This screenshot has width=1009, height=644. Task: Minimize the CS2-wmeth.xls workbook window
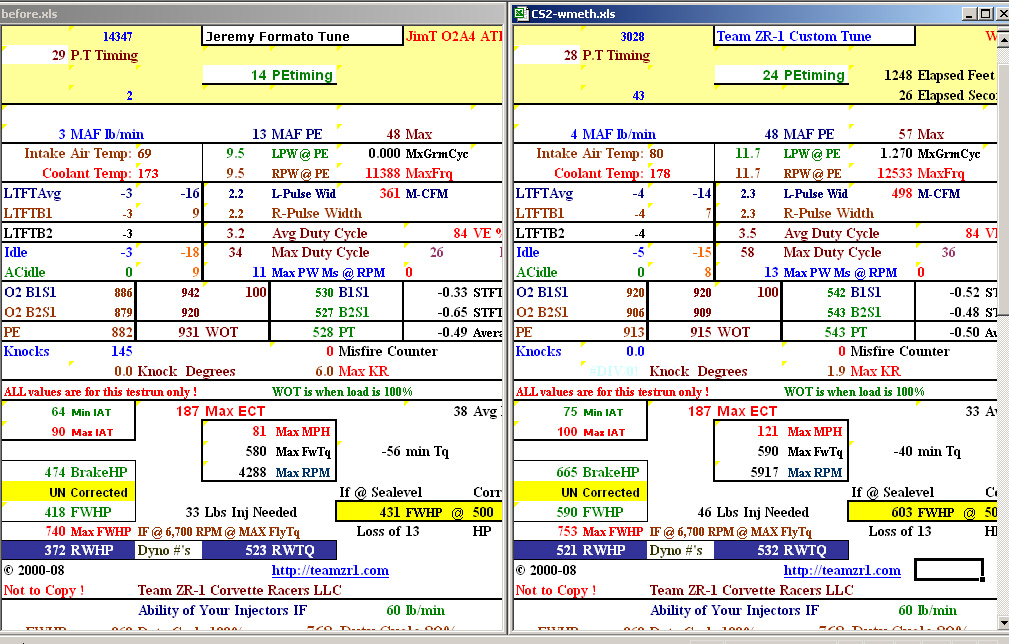click(967, 14)
